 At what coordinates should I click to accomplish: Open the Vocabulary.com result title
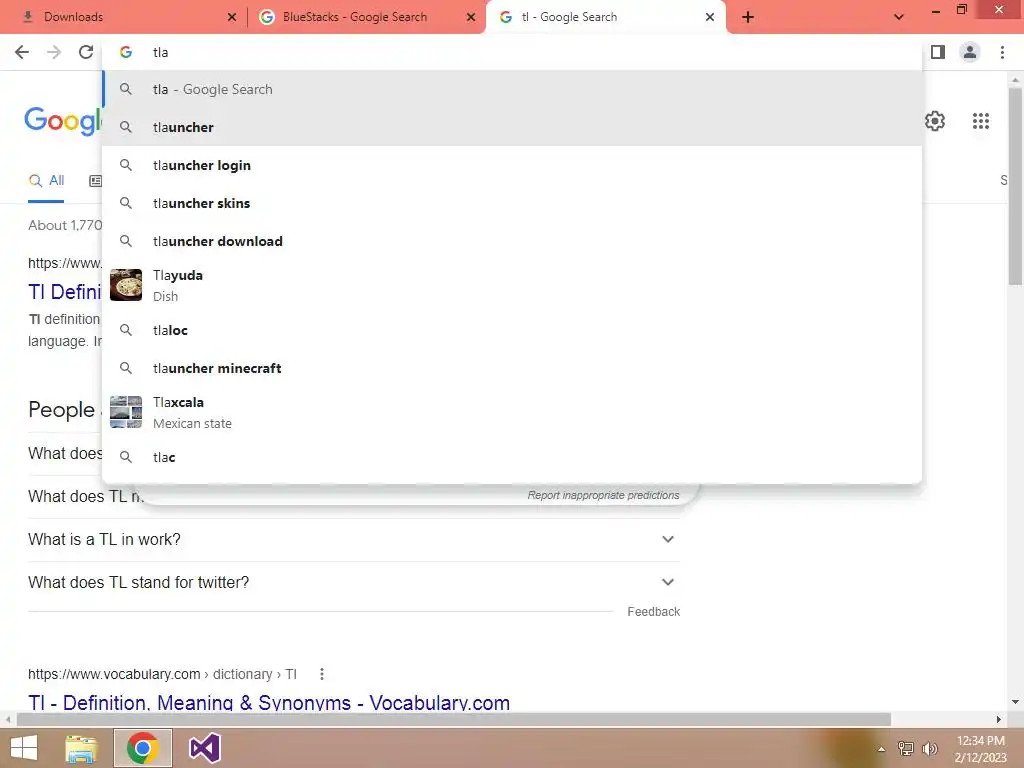coord(269,703)
